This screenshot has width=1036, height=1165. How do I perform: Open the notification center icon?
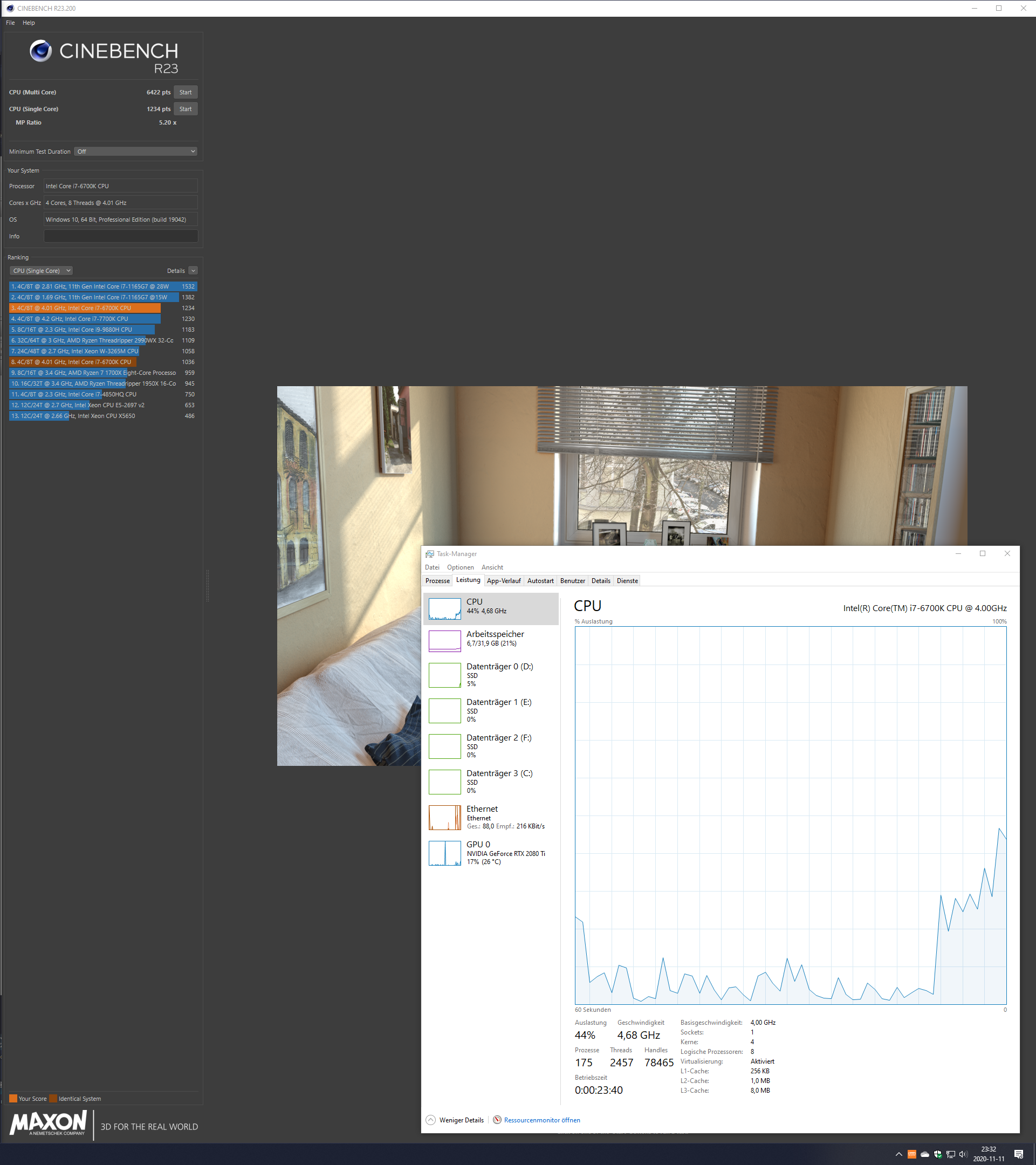(x=1019, y=1154)
